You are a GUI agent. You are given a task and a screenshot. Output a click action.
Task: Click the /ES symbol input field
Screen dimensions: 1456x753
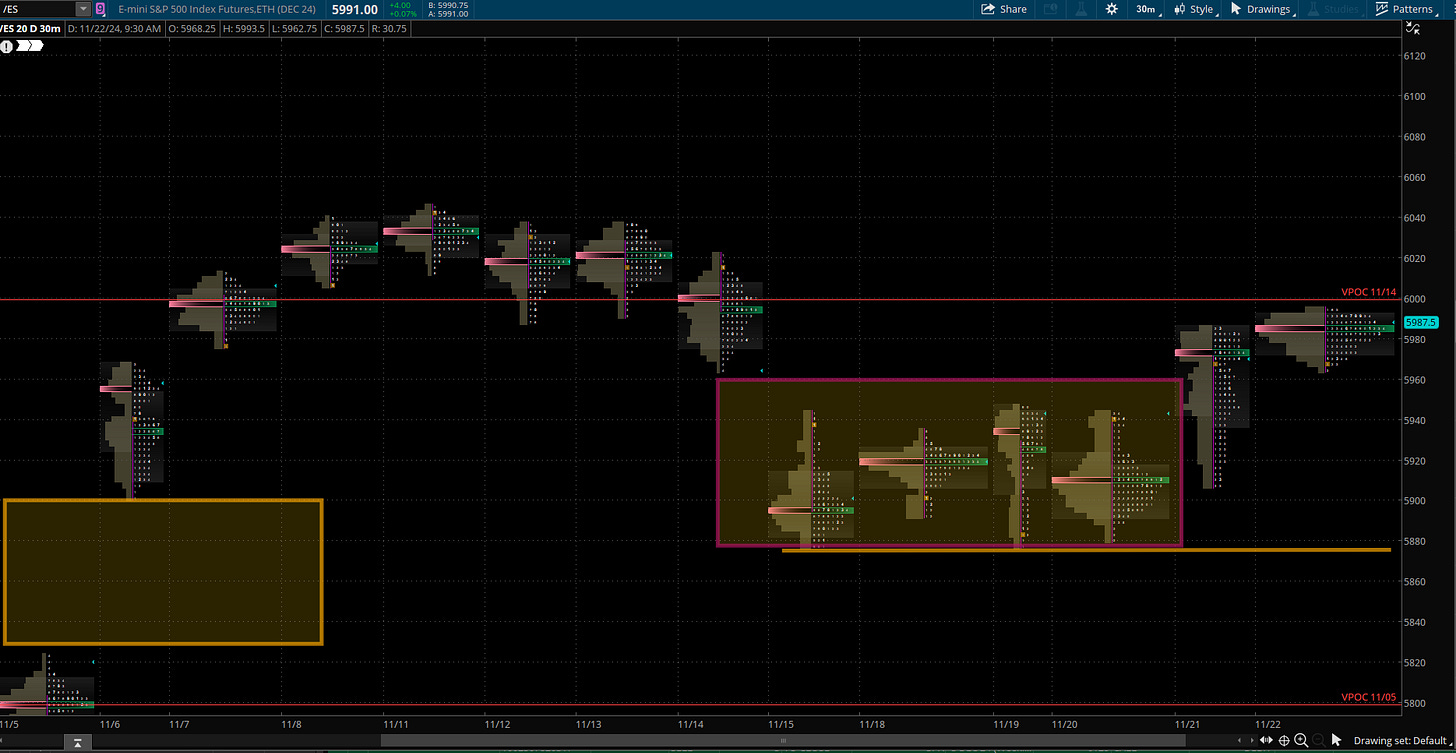coord(38,9)
